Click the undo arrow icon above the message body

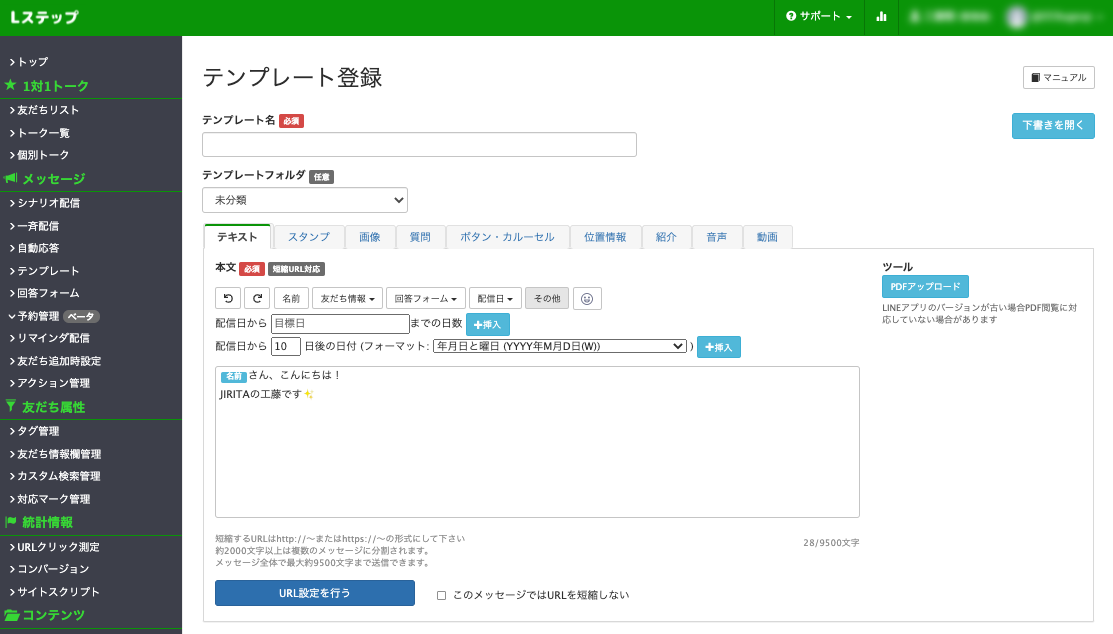[x=226, y=297]
